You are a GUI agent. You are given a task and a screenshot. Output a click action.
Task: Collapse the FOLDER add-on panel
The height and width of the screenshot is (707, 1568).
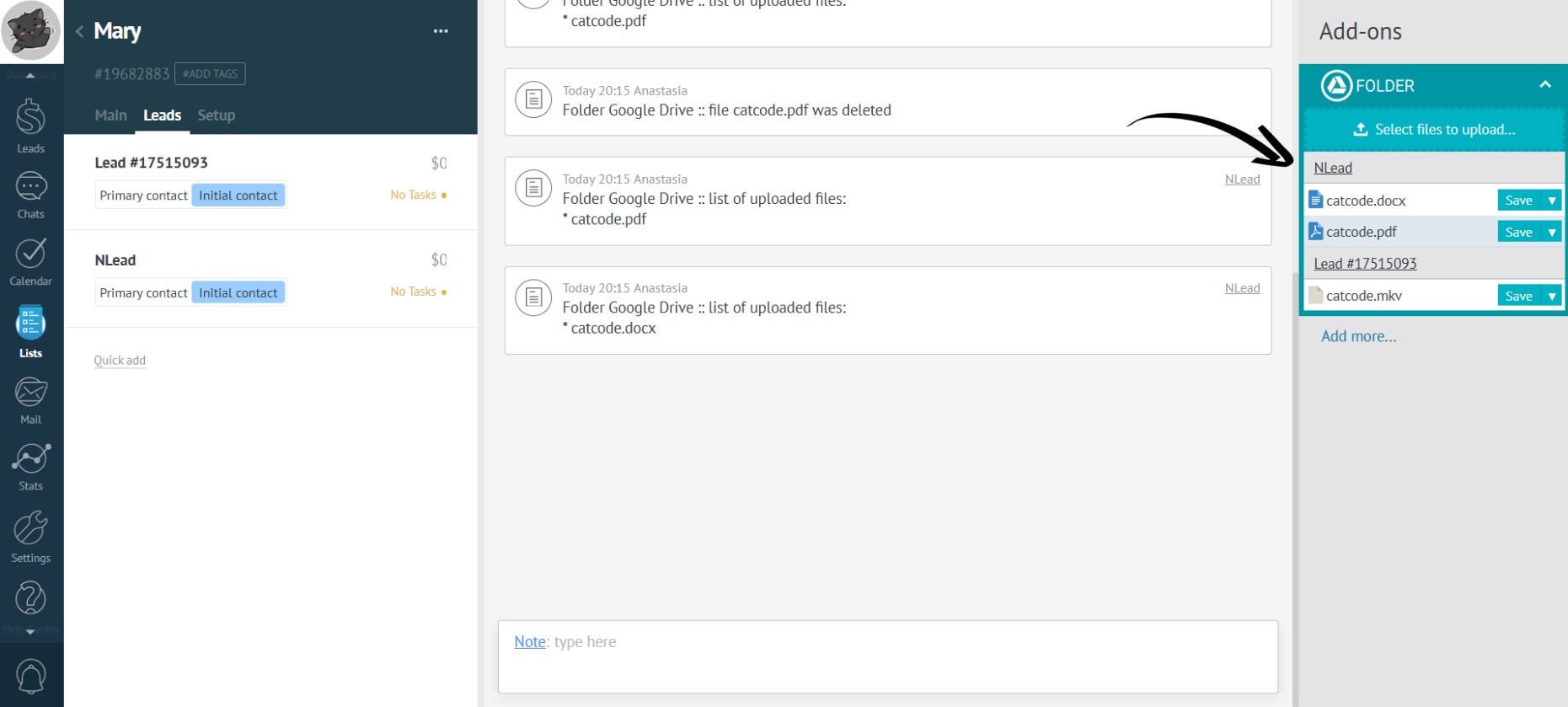[x=1544, y=85]
